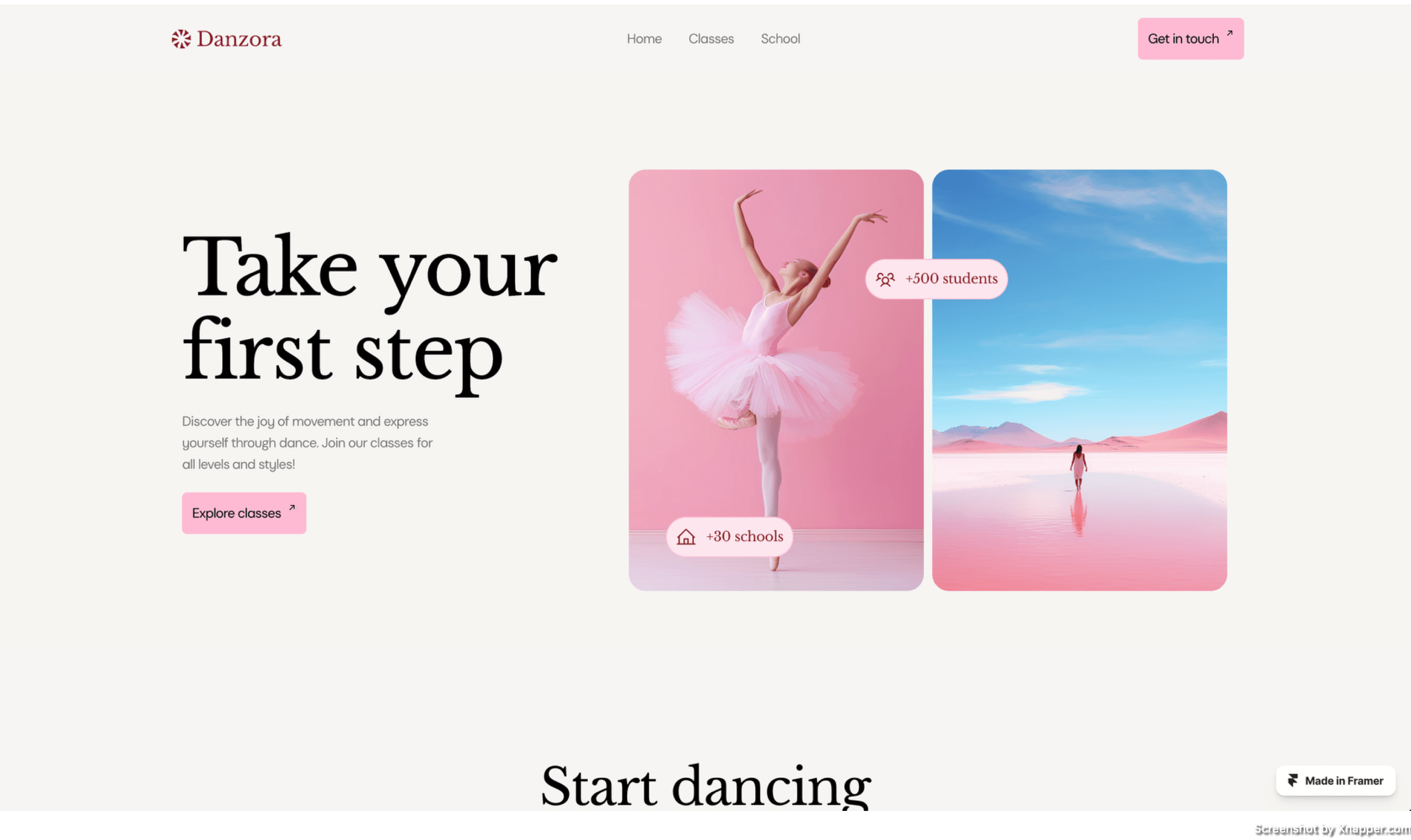Click the Danzora brand name text

(x=239, y=39)
